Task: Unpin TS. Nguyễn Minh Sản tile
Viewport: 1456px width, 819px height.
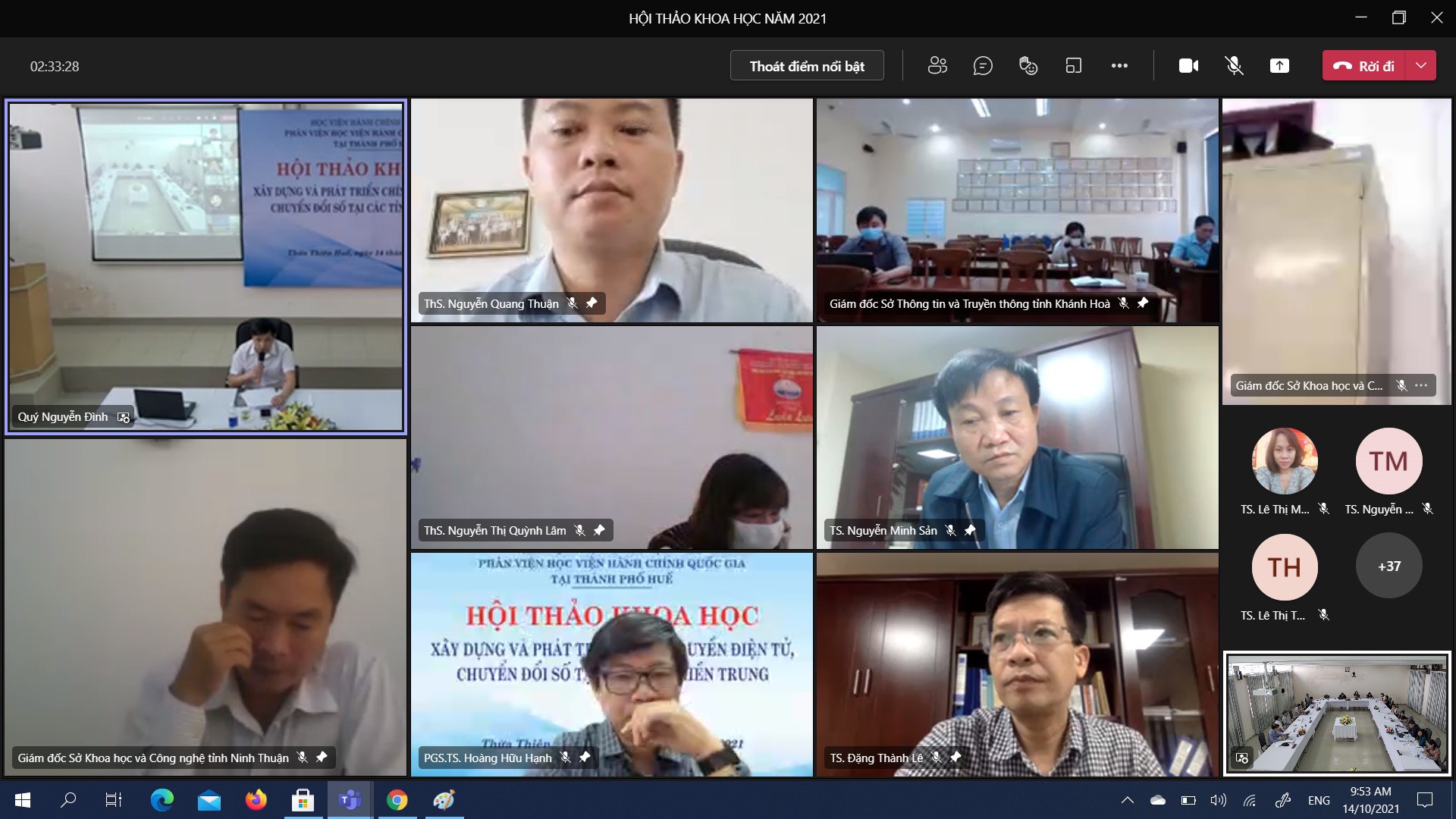Action: [x=969, y=530]
